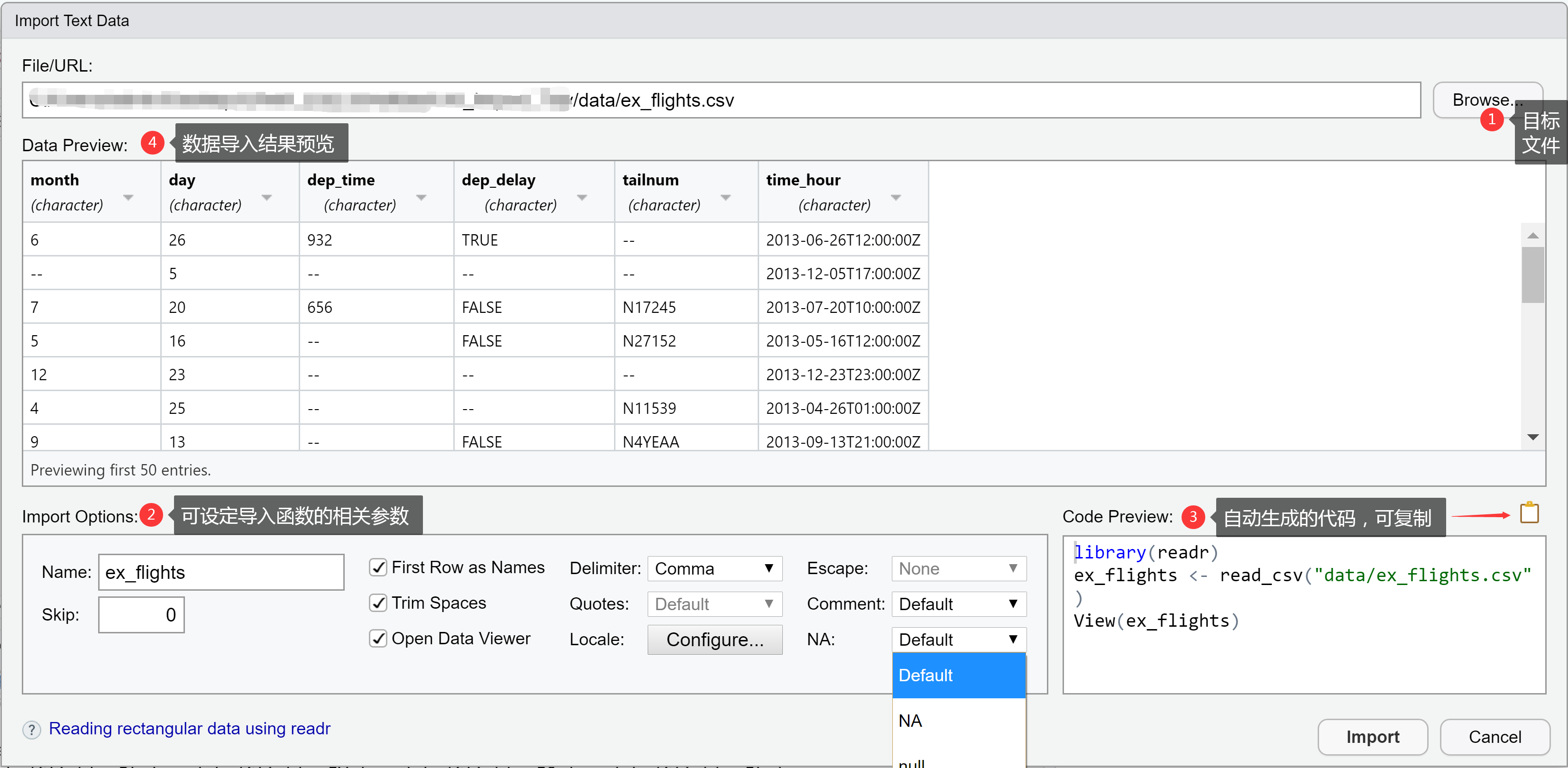This screenshot has height=768, width=1568.
Task: Open the Comment Default dropdown
Action: point(959,603)
